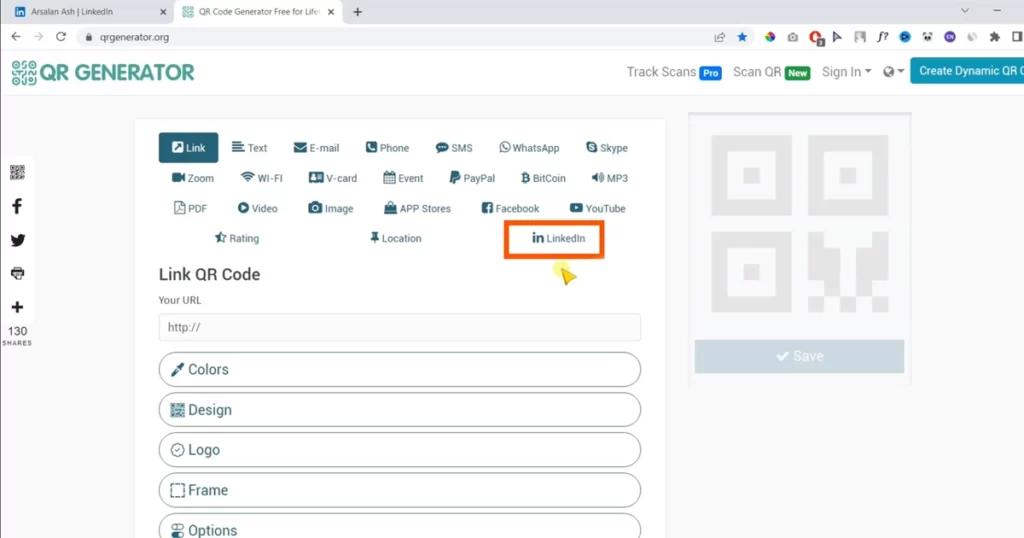The image size is (1024, 538).
Task: Close the QR Code Generator browser tab
Action: (x=331, y=12)
